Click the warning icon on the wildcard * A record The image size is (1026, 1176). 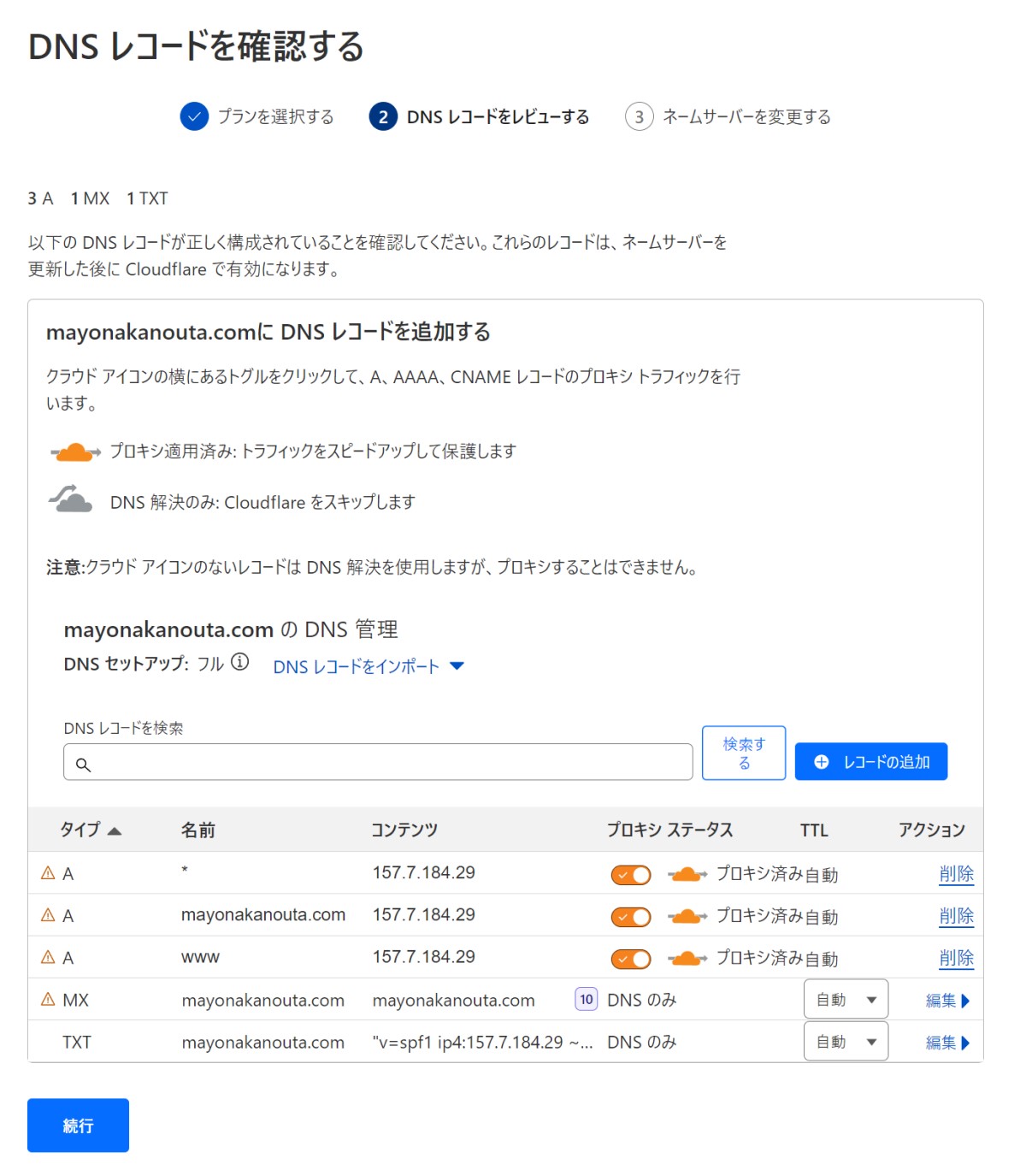(48, 873)
